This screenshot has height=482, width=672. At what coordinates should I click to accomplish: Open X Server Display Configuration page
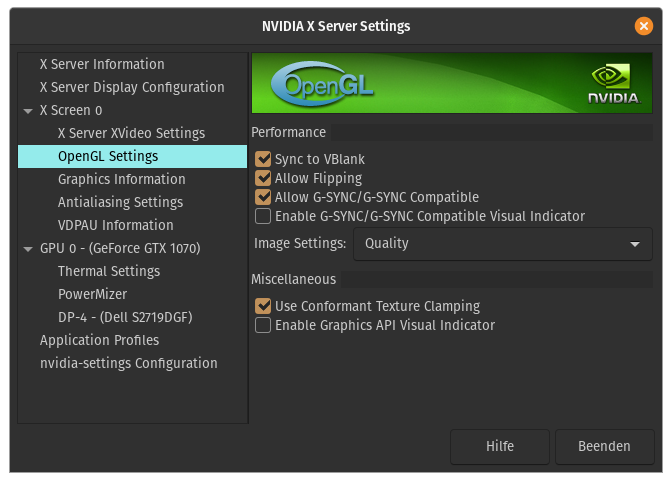coord(132,87)
